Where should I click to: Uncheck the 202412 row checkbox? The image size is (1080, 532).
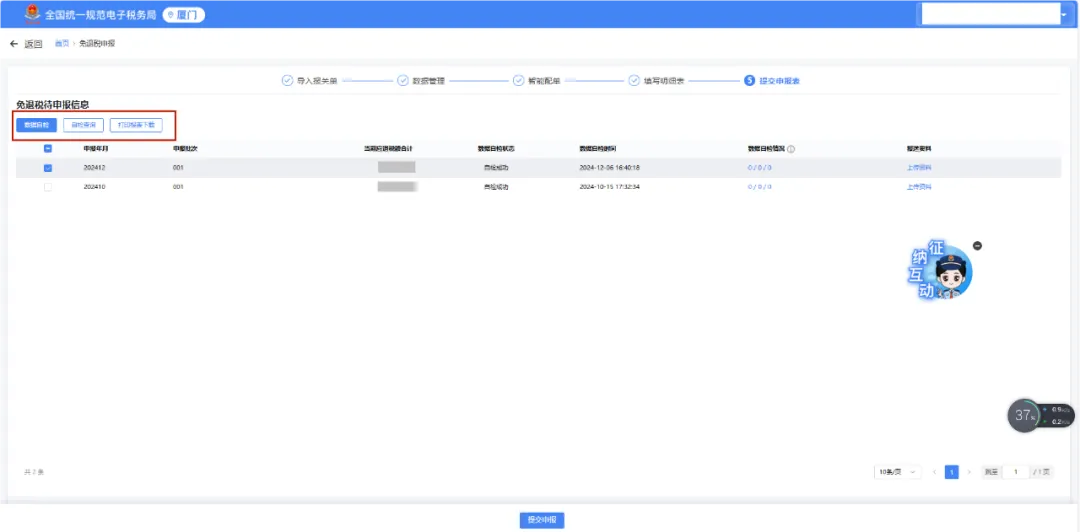48,167
